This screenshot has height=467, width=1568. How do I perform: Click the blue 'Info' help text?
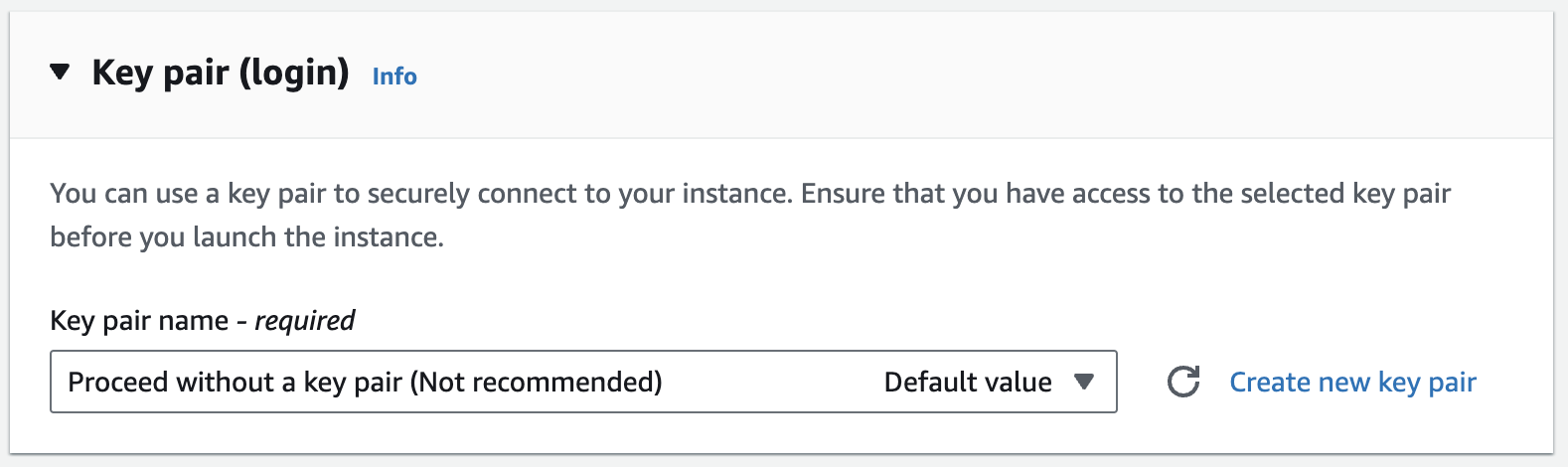point(394,77)
